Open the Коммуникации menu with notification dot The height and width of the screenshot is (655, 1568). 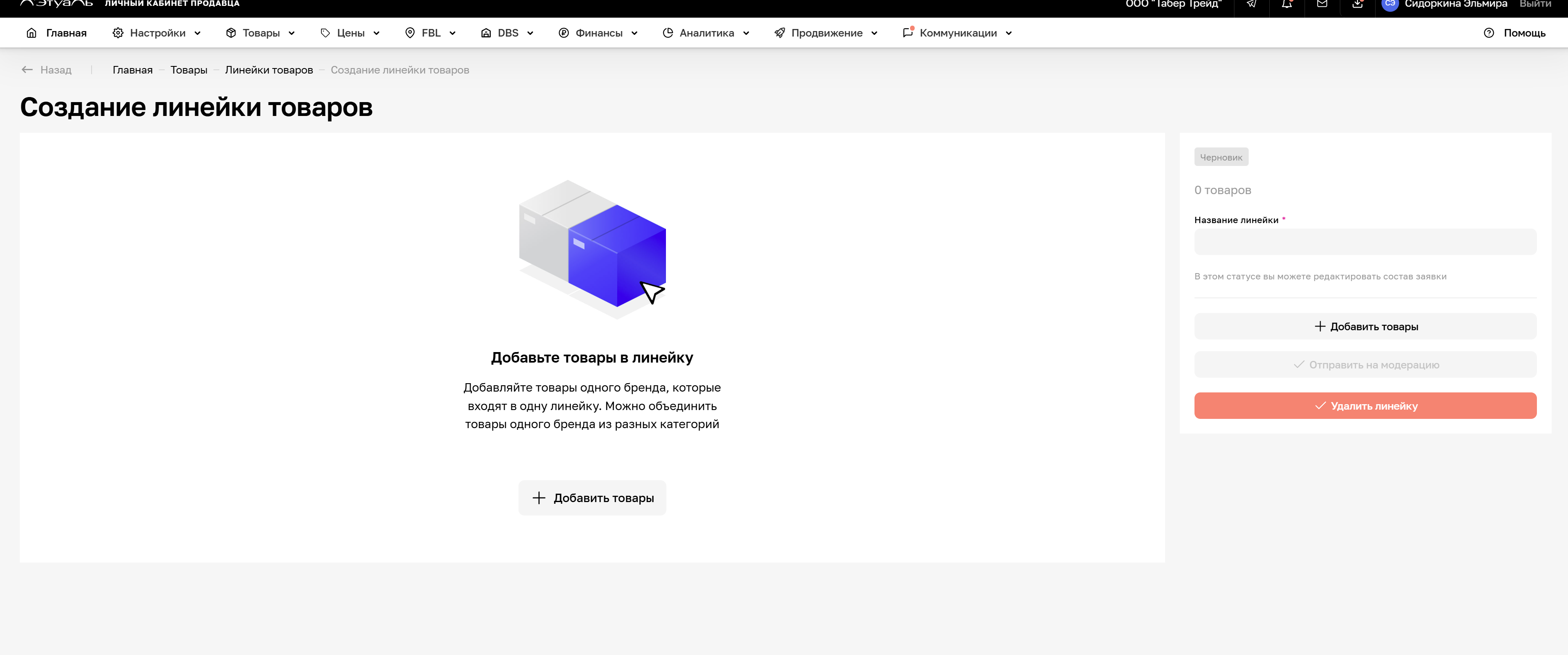click(958, 32)
